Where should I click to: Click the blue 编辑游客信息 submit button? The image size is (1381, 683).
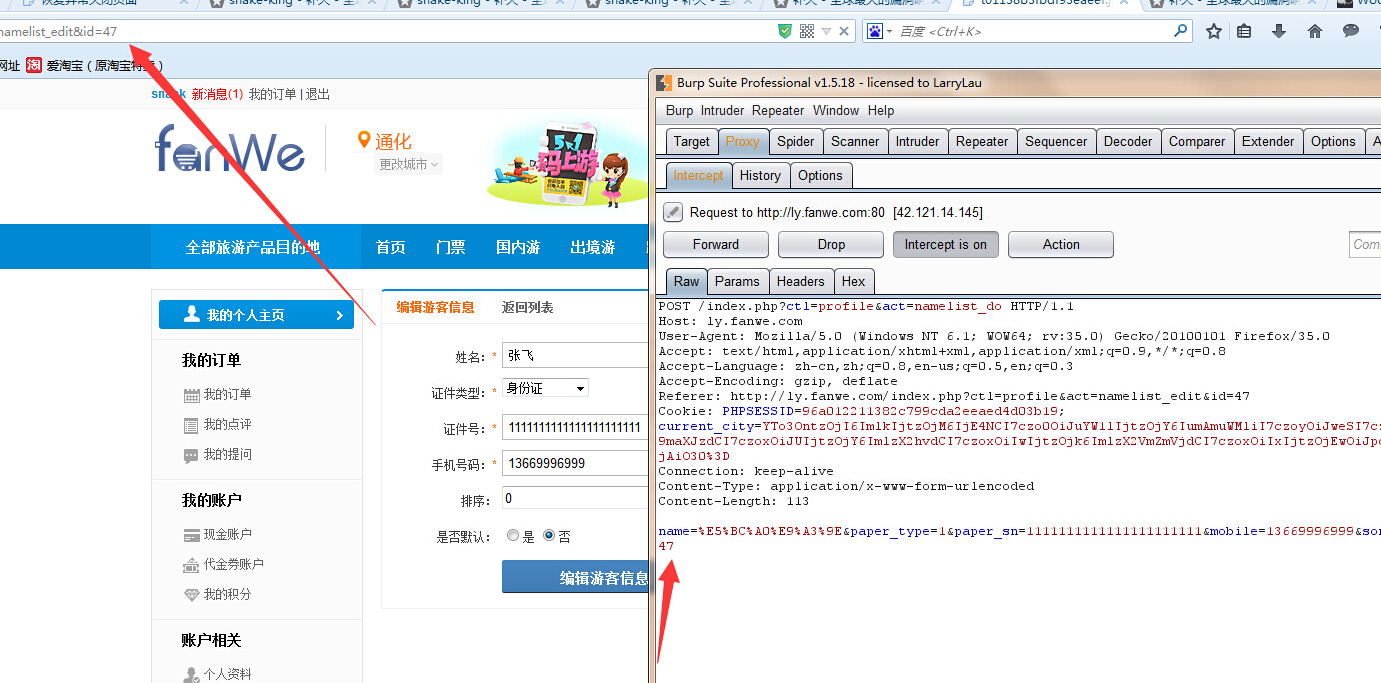tap(575, 578)
